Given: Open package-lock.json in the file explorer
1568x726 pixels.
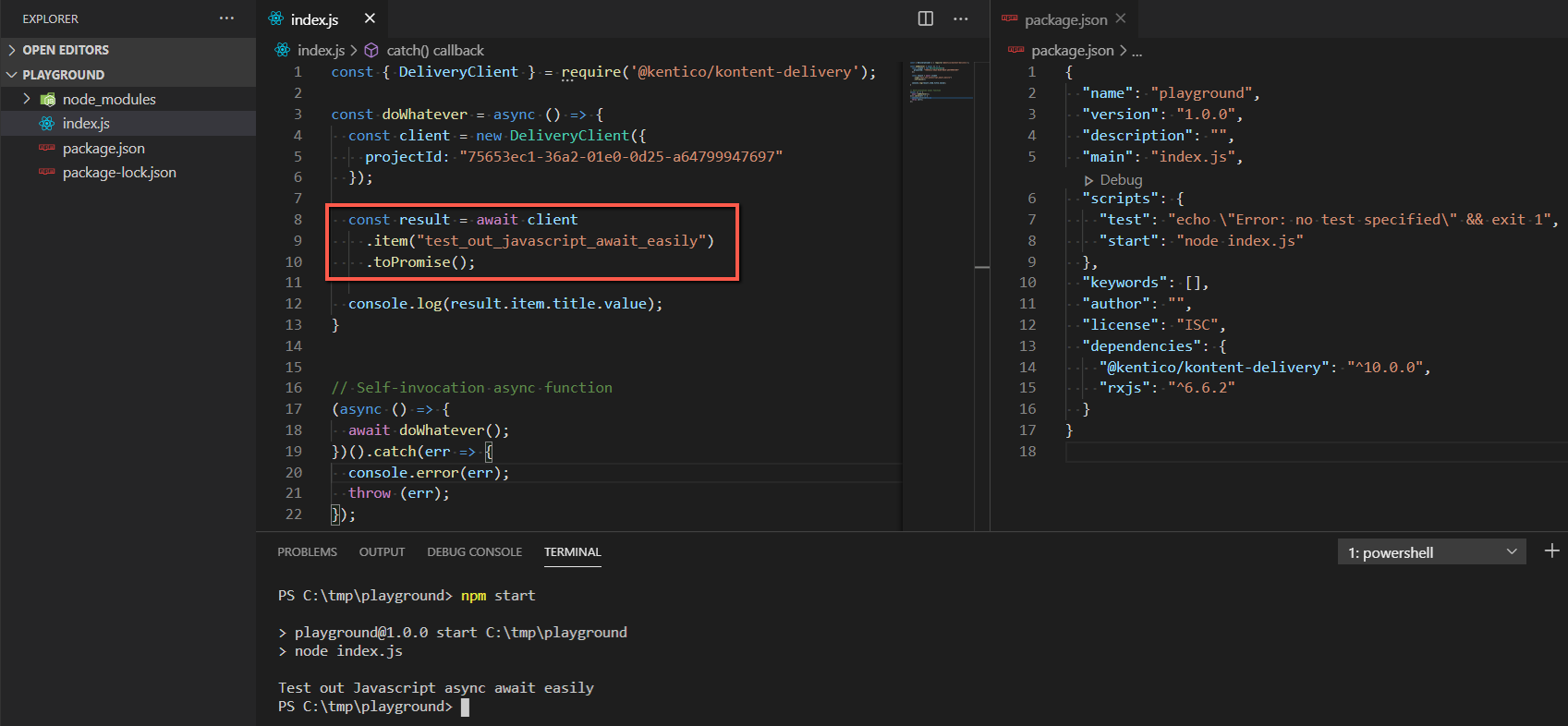Looking at the screenshot, I should (119, 173).
